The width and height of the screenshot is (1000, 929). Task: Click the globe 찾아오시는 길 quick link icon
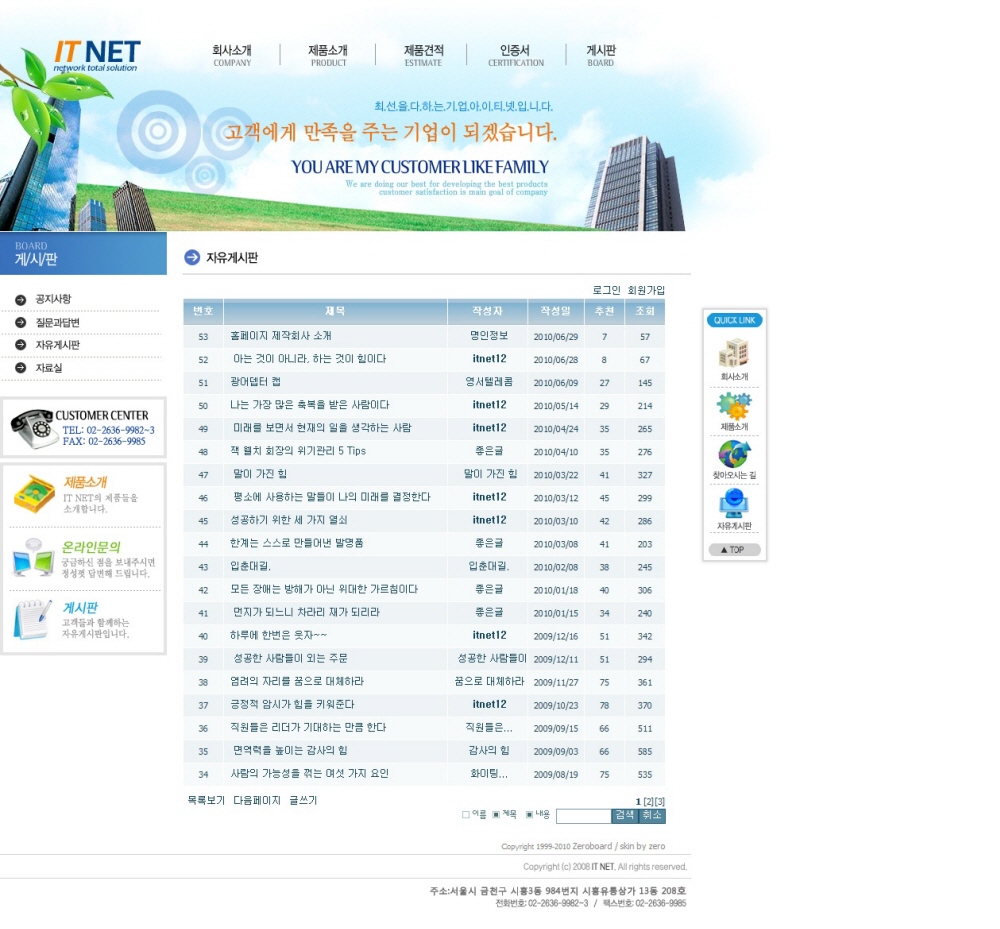(734, 455)
